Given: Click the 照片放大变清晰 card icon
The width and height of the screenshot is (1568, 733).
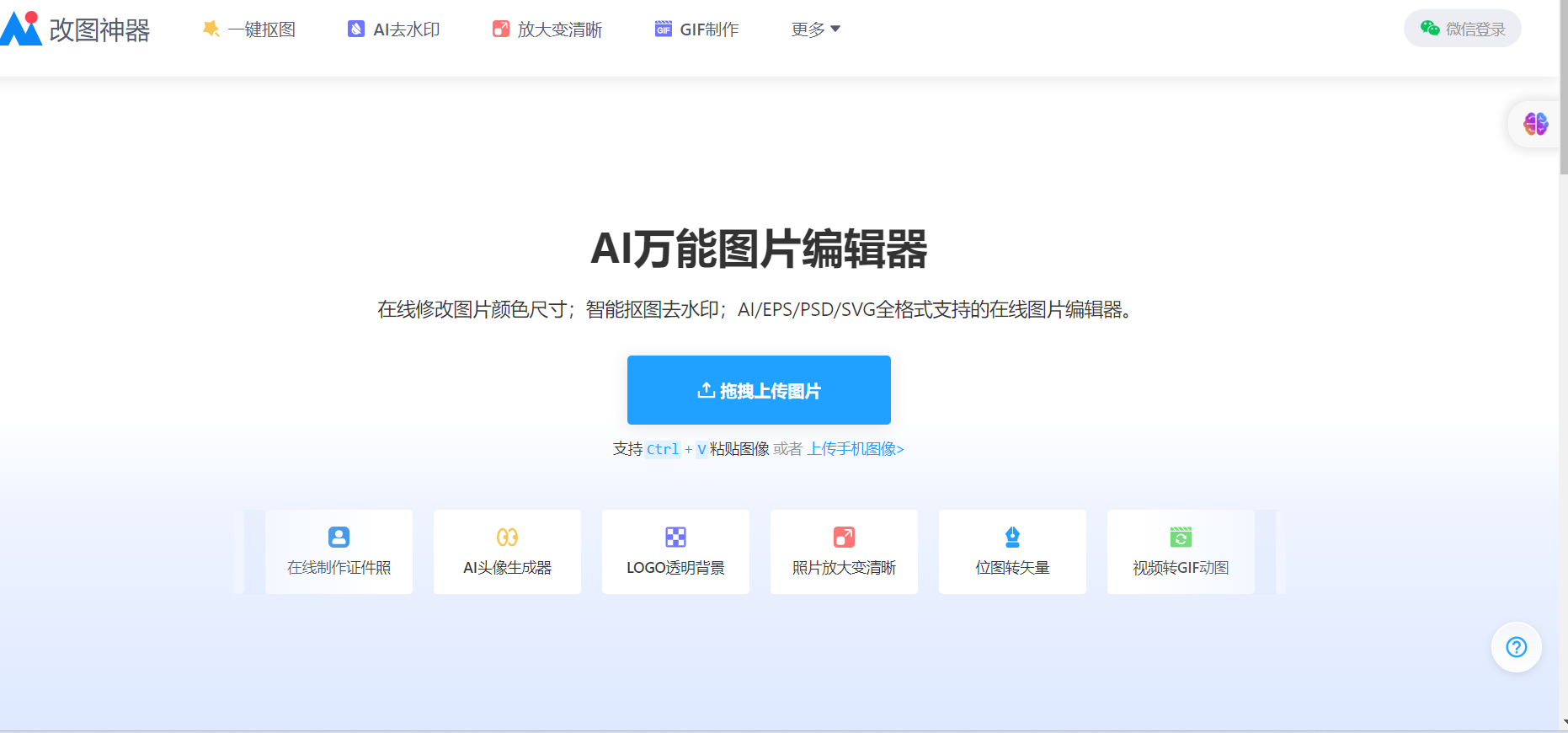Looking at the screenshot, I should coord(844,537).
